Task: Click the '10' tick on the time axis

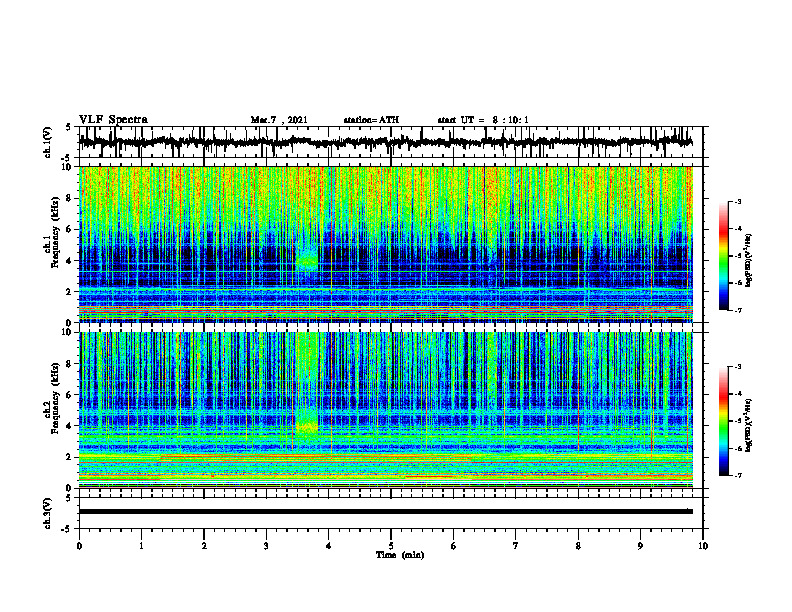Action: pyautogui.click(x=703, y=546)
